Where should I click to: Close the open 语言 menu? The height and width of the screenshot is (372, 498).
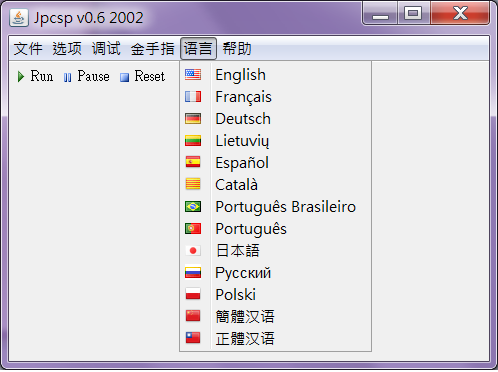198,49
